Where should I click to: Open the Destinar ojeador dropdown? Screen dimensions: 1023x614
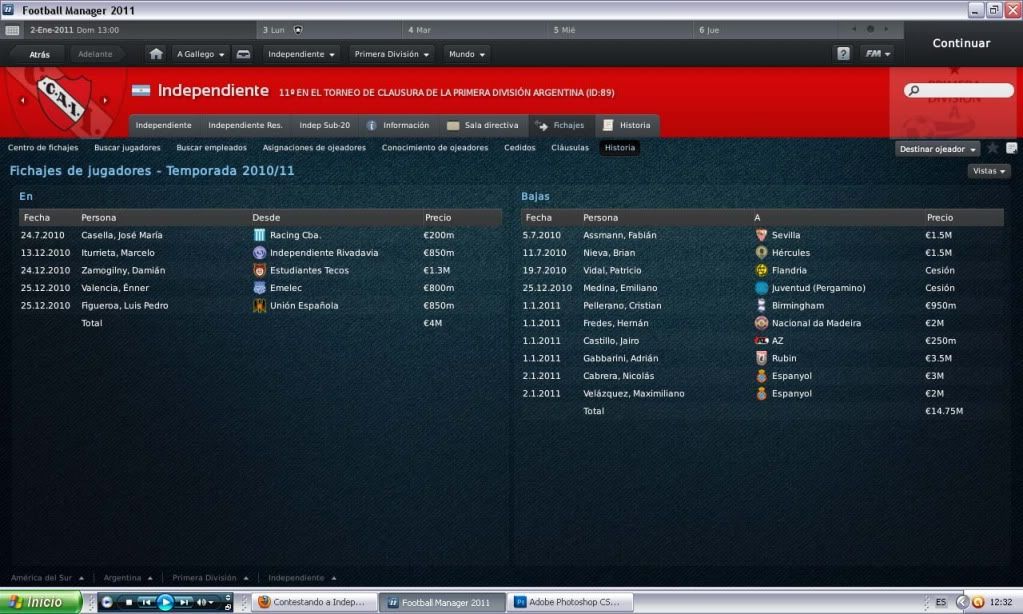tap(938, 149)
